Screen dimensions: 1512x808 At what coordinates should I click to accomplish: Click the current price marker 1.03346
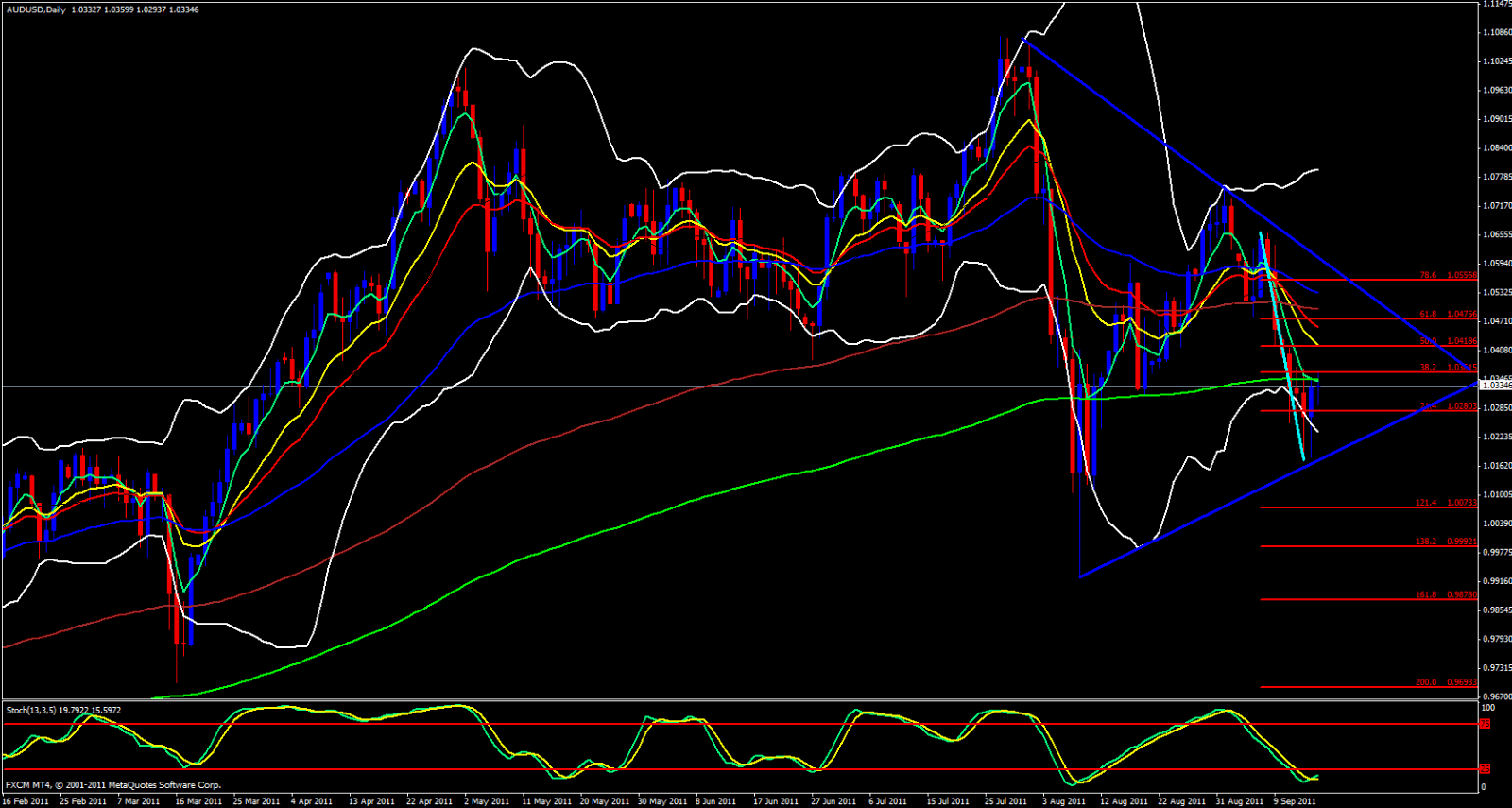[x=1496, y=386]
